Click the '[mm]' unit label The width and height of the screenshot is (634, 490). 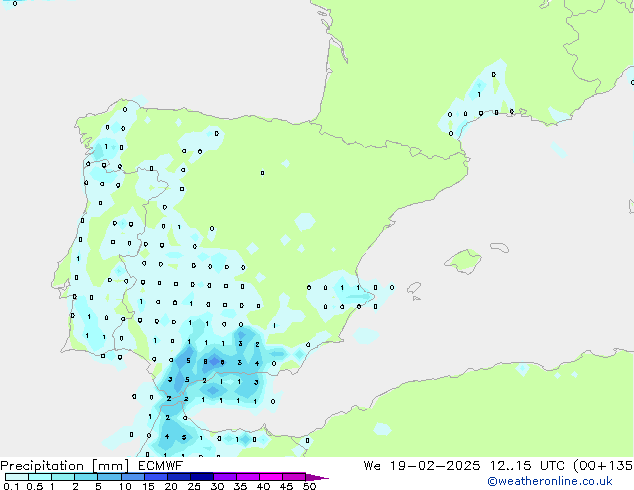[x=111, y=466]
